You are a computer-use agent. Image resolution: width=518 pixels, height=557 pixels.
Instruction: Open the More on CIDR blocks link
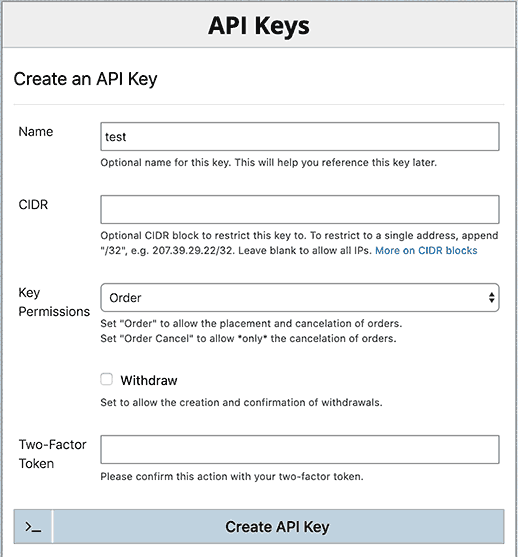pos(426,250)
